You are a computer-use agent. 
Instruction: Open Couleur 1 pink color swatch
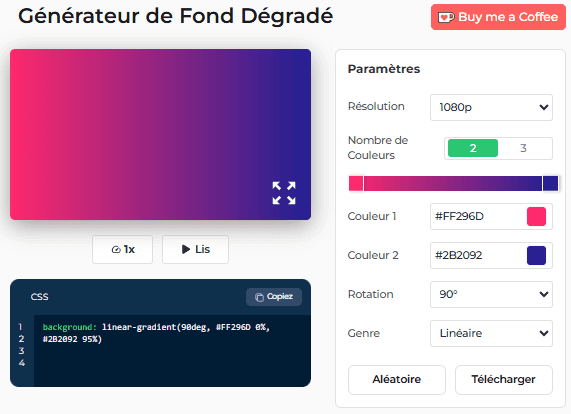pos(536,217)
